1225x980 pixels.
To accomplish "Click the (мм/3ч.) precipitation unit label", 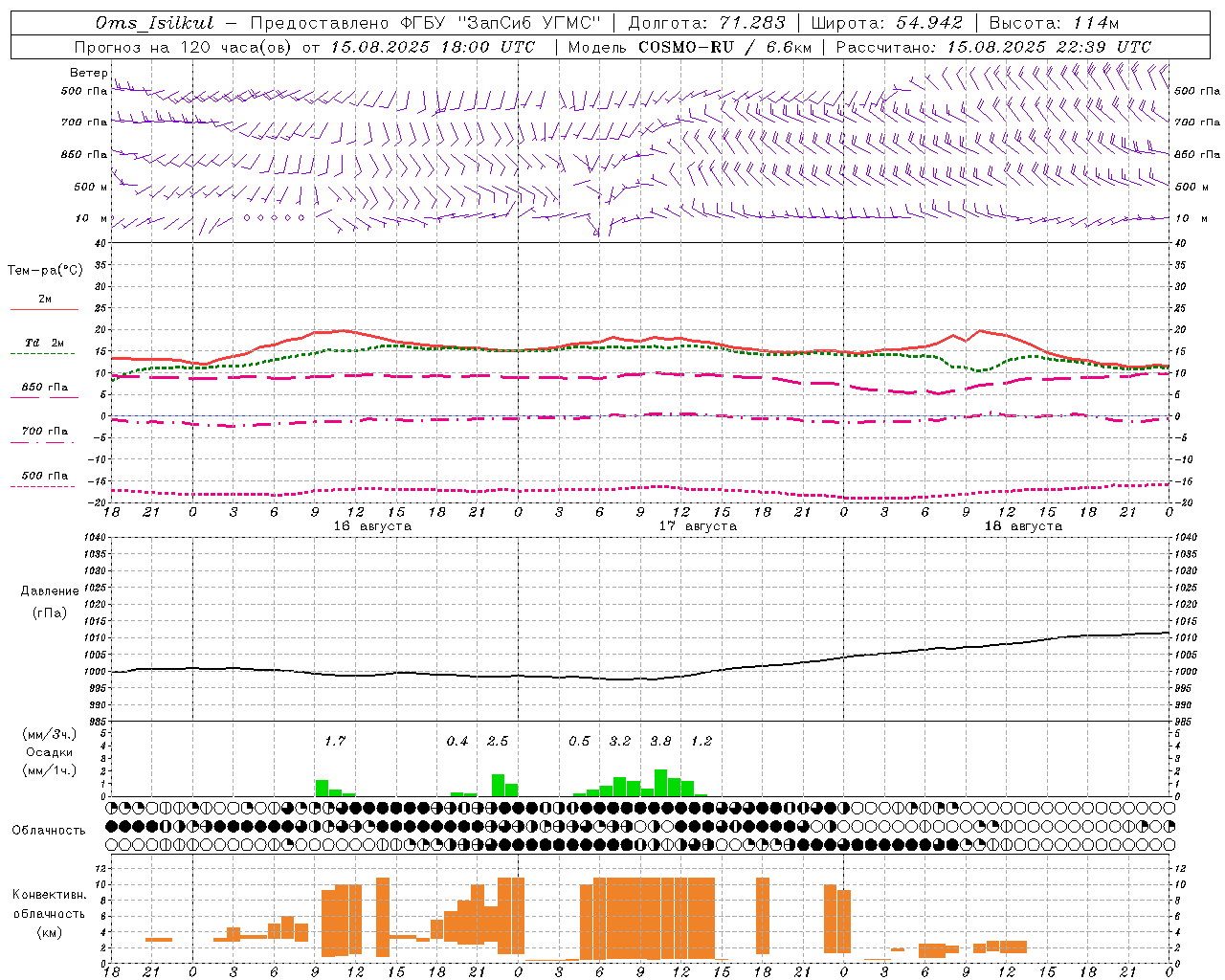I will click(50, 734).
